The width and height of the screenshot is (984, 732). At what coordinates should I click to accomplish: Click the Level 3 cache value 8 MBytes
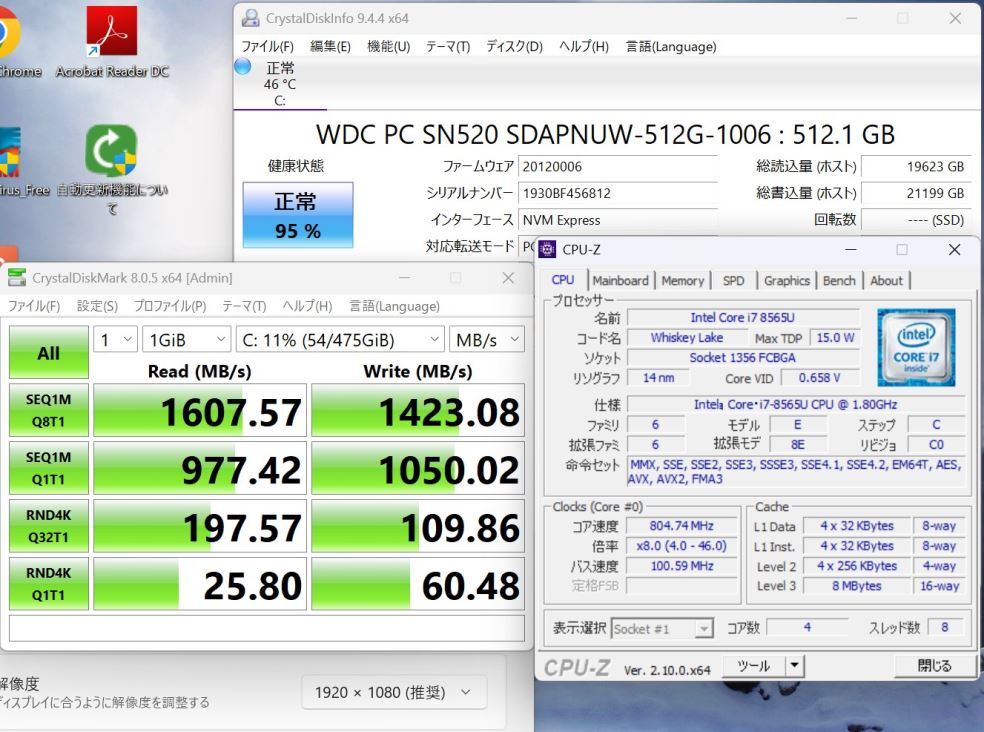pyautogui.click(x=857, y=586)
